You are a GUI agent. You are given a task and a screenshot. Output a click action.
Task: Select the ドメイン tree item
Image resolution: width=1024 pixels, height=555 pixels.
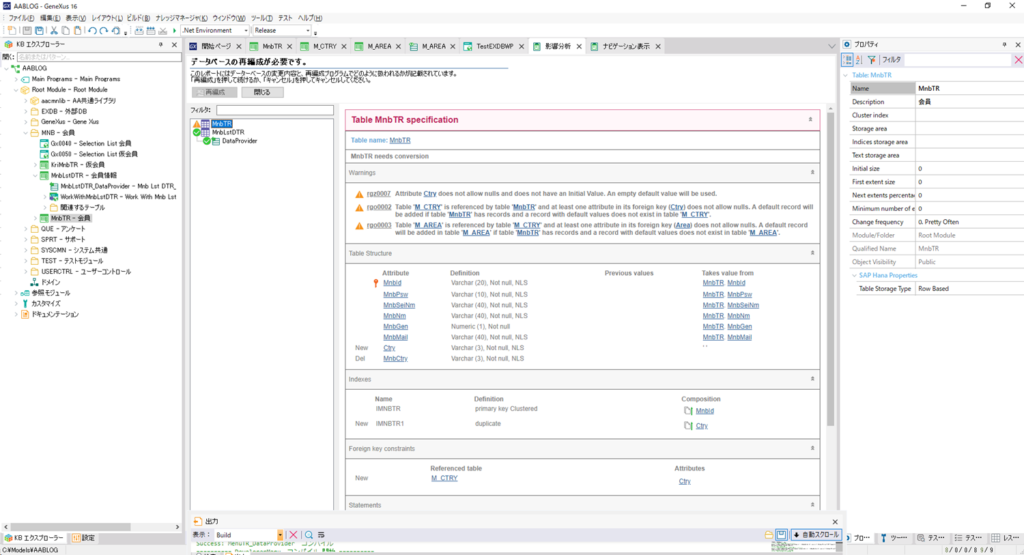tap(50, 283)
